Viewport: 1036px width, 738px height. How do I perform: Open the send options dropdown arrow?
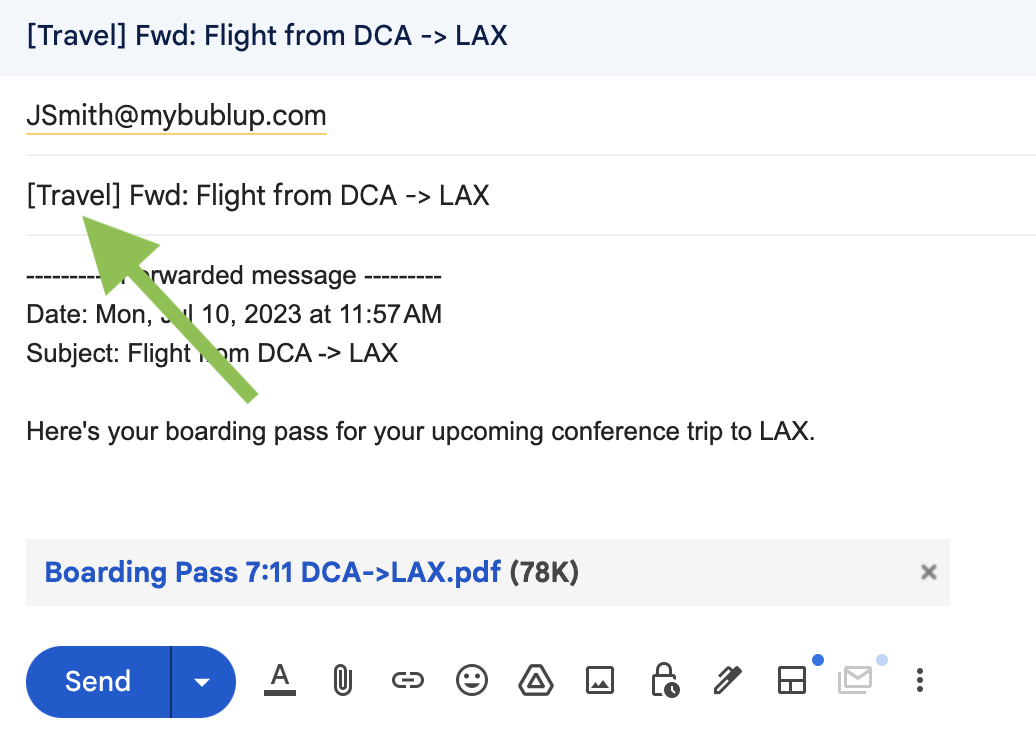pos(203,681)
